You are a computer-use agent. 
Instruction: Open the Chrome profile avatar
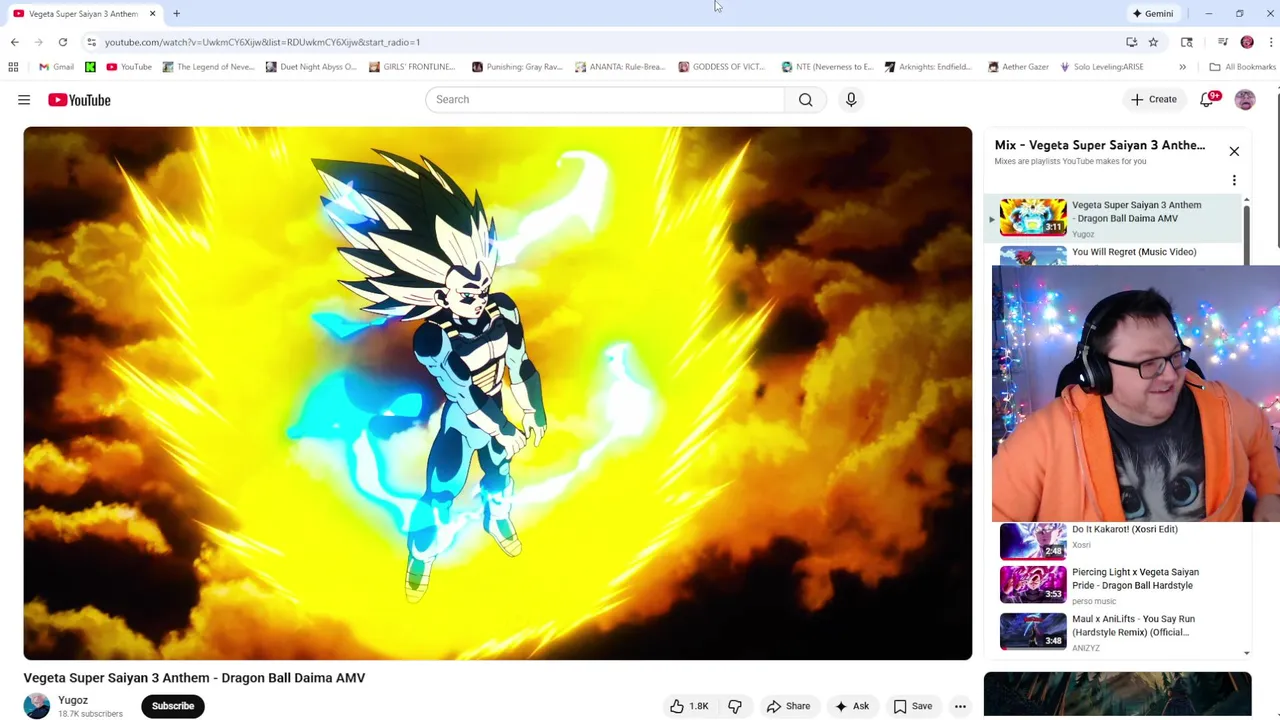click(1247, 42)
